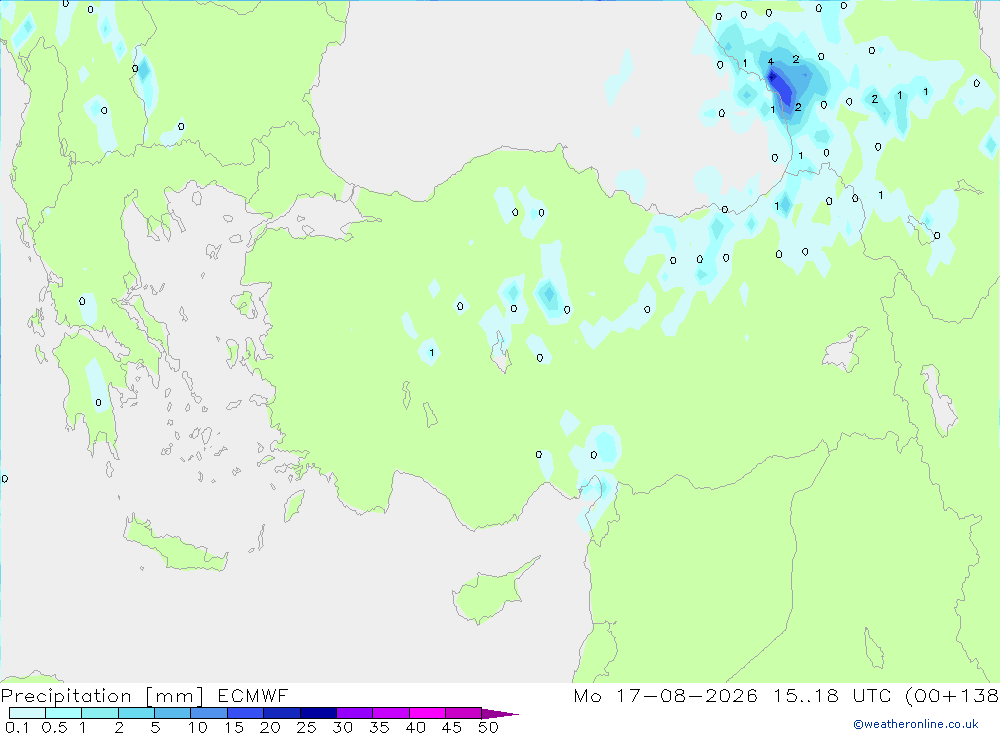This screenshot has height=733, width=1000.
Task: Click the "25" legend scale label
Action: (x=306, y=727)
